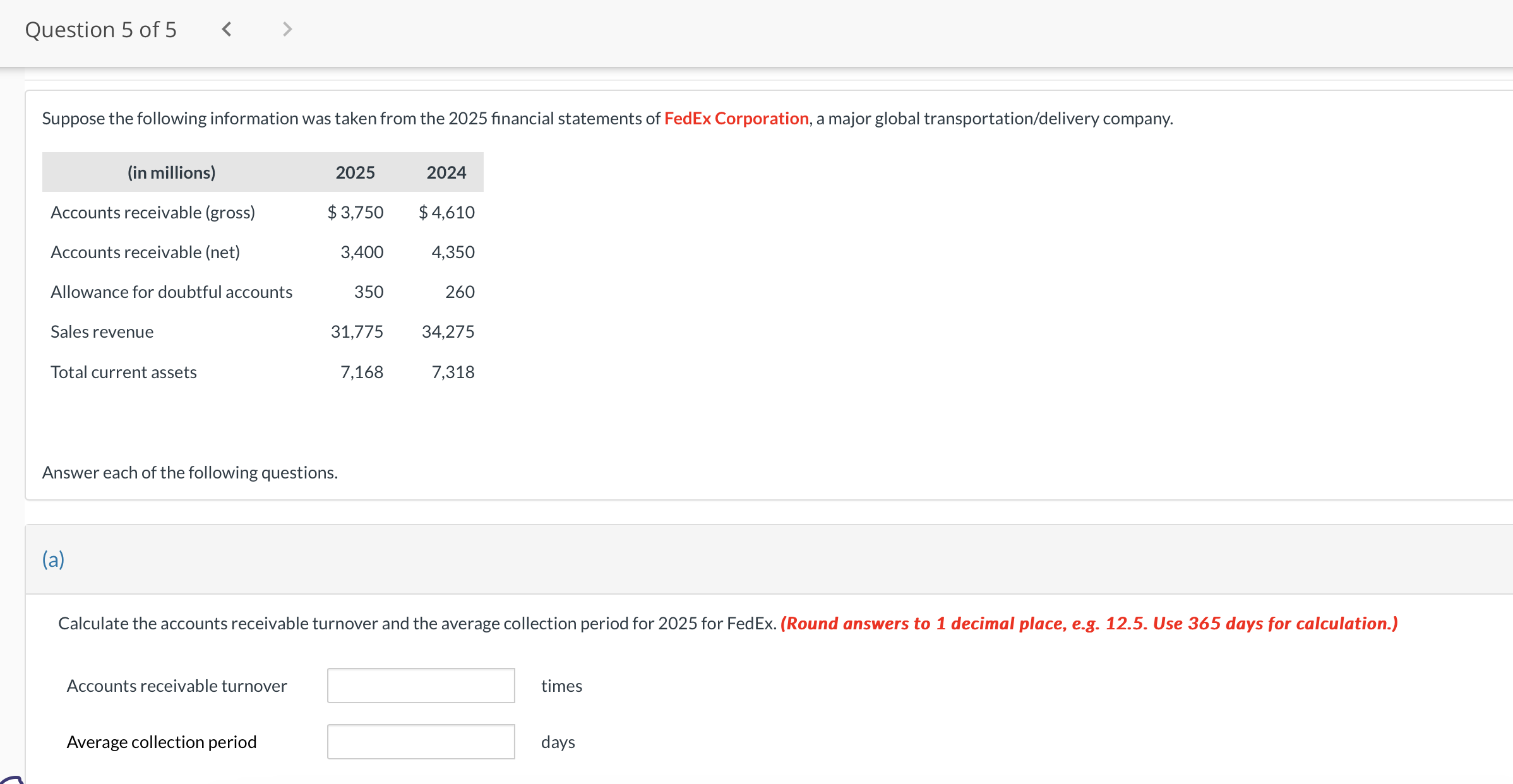Select the $3,750 gross receivables value

[x=356, y=212]
